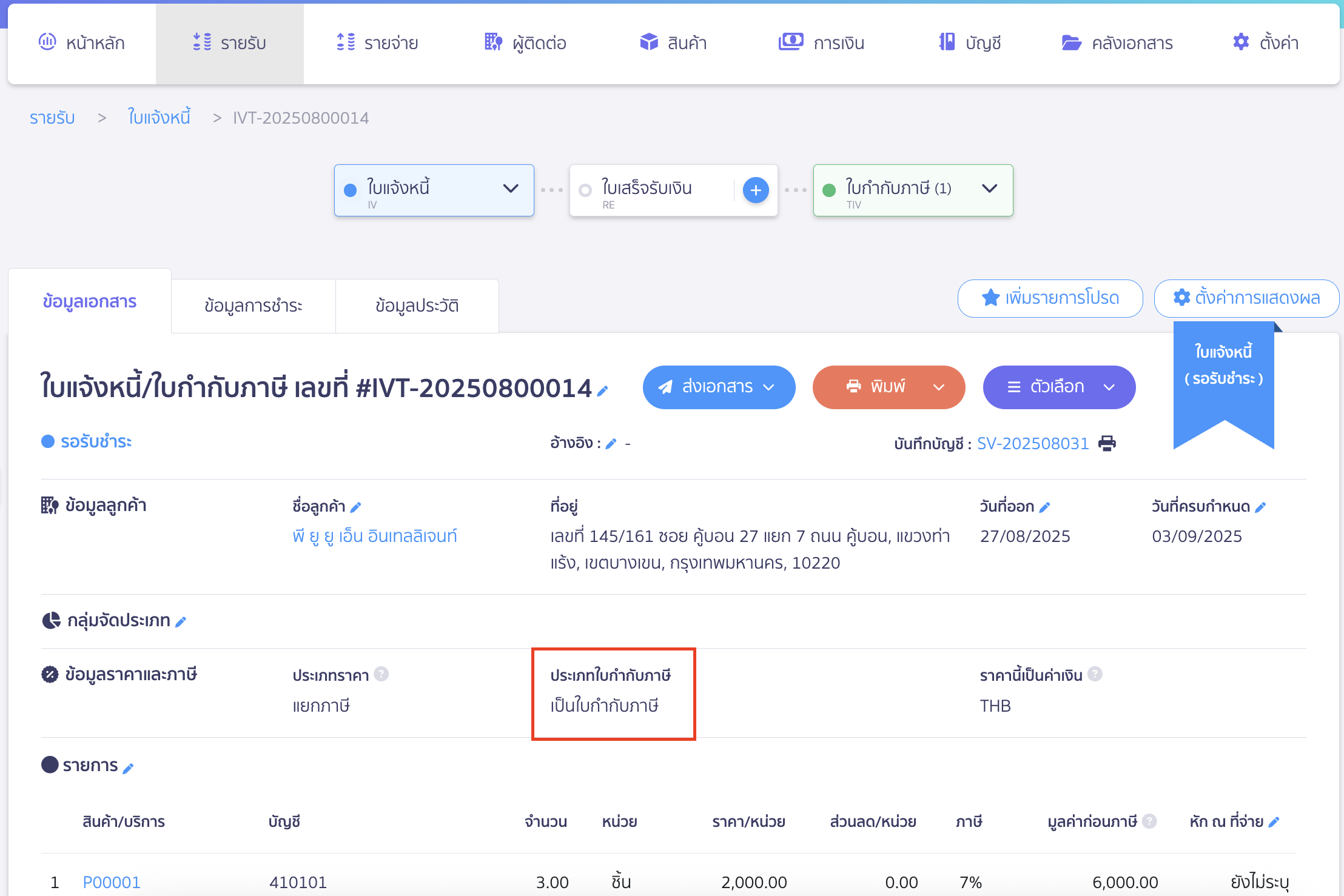The height and width of the screenshot is (896, 1344).
Task: Show help for มูลค่าก่อนภาษี column
Action: pos(1149,821)
